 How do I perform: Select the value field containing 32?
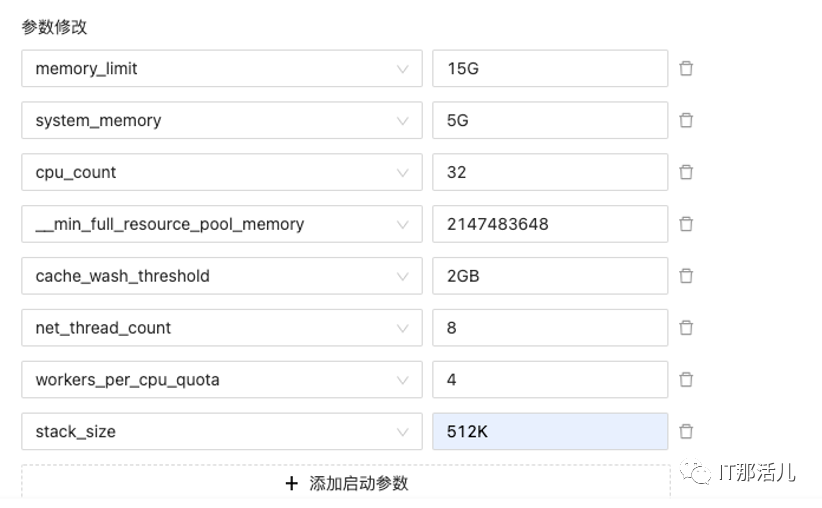tap(549, 173)
